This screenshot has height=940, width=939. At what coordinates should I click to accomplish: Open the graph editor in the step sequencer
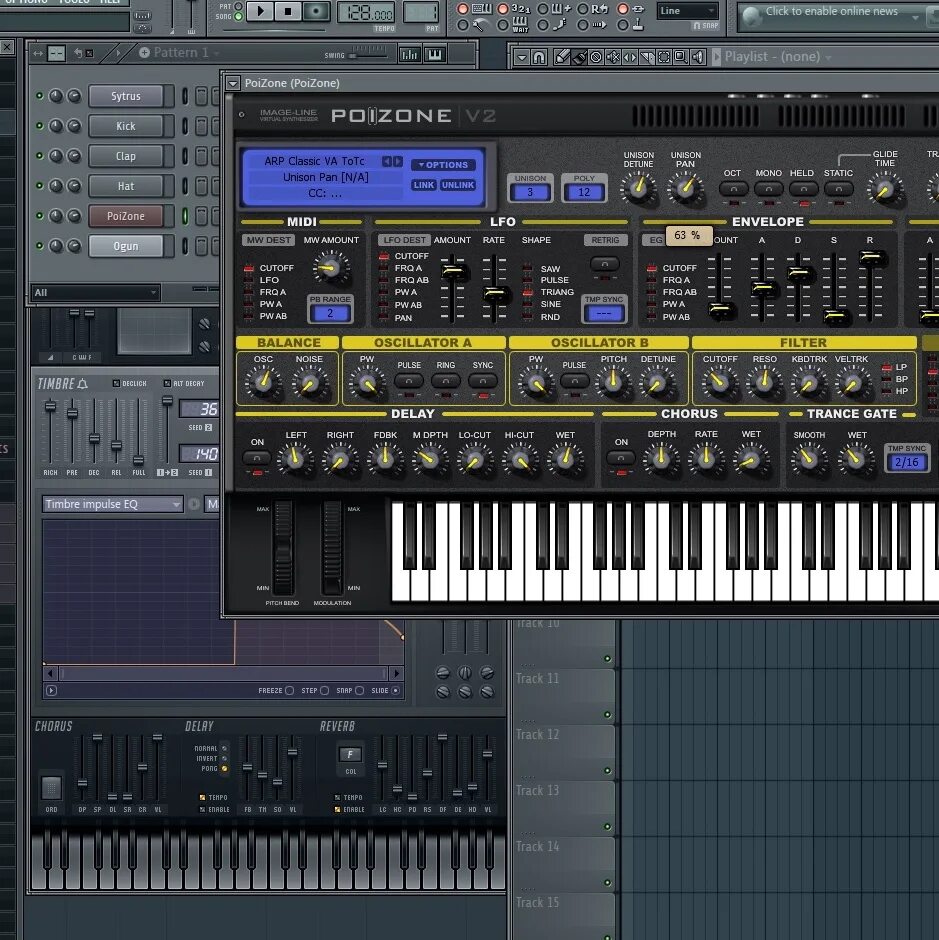(x=410, y=55)
